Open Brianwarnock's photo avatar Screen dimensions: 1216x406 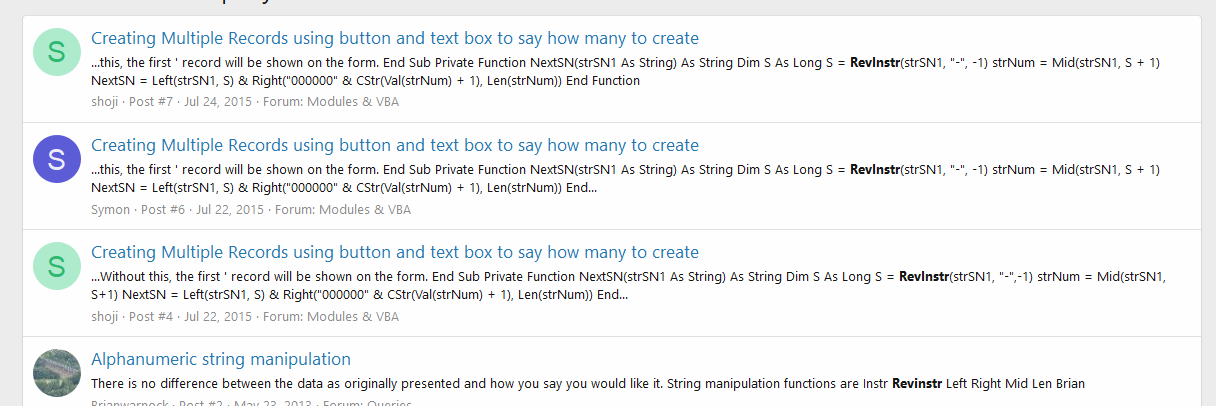57,373
